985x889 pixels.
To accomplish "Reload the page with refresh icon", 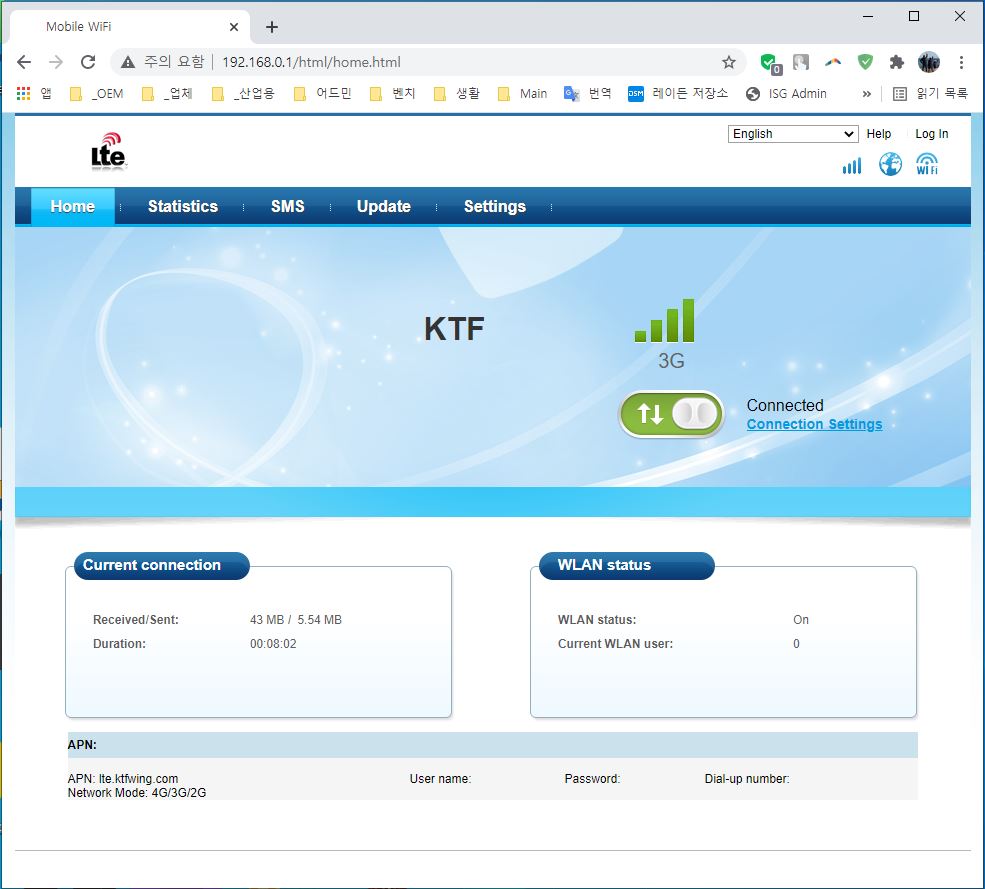I will (88, 62).
